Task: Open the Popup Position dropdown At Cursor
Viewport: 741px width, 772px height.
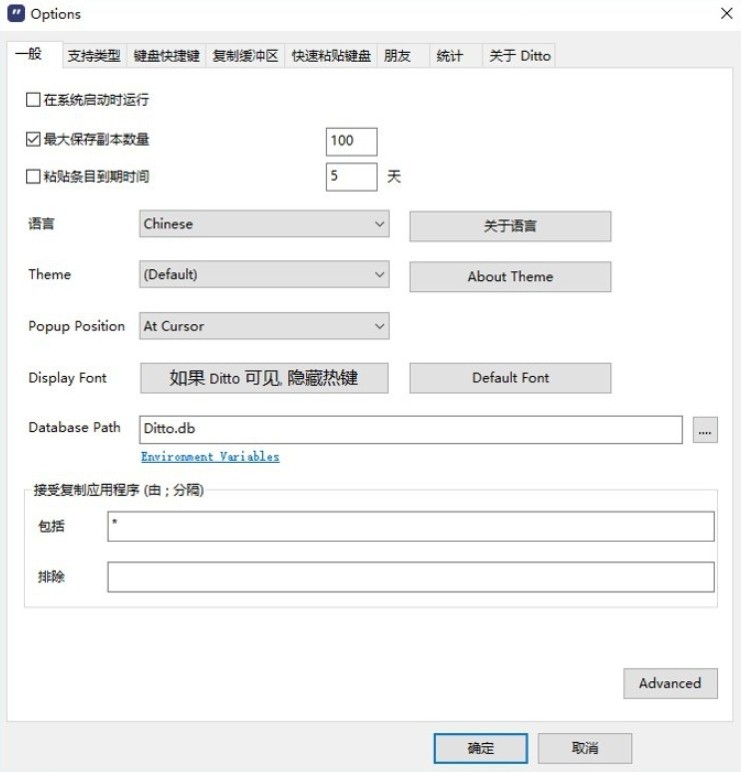Action: tap(264, 326)
